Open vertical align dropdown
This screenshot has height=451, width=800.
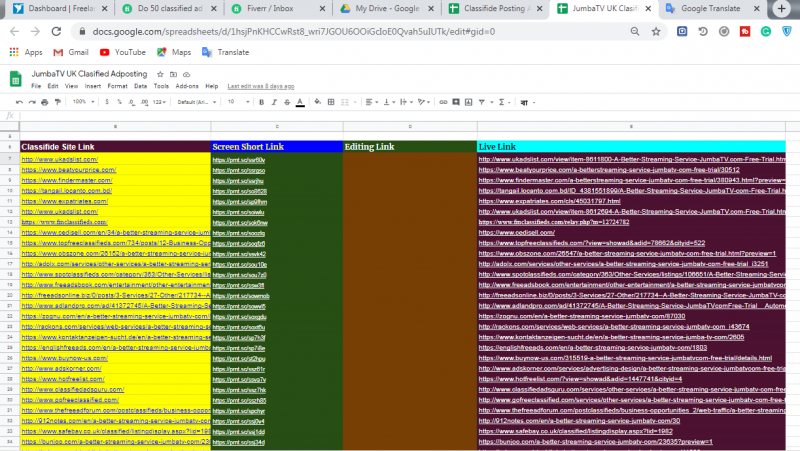[x=388, y=102]
